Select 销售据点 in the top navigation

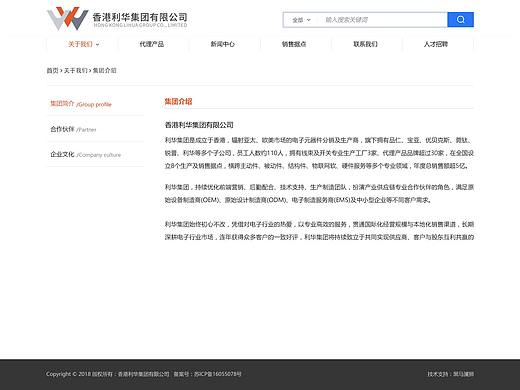tap(294, 44)
